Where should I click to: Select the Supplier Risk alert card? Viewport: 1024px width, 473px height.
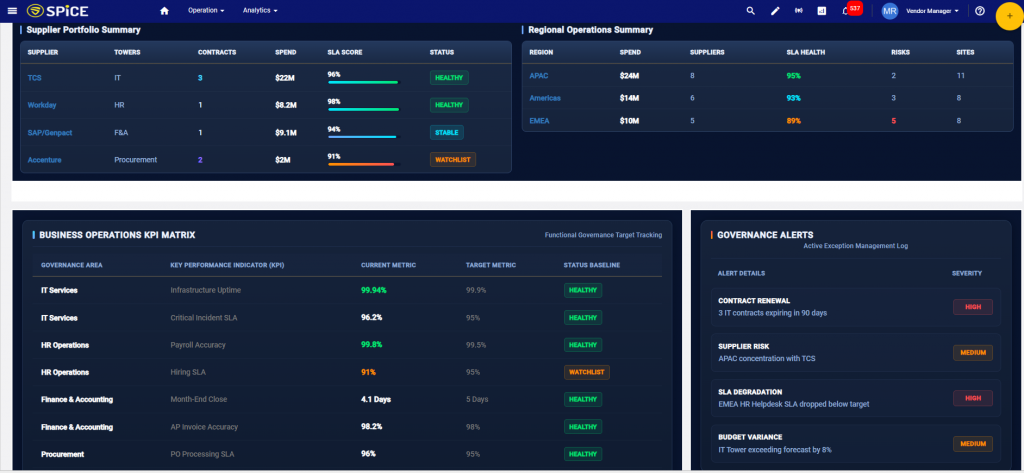pos(856,353)
